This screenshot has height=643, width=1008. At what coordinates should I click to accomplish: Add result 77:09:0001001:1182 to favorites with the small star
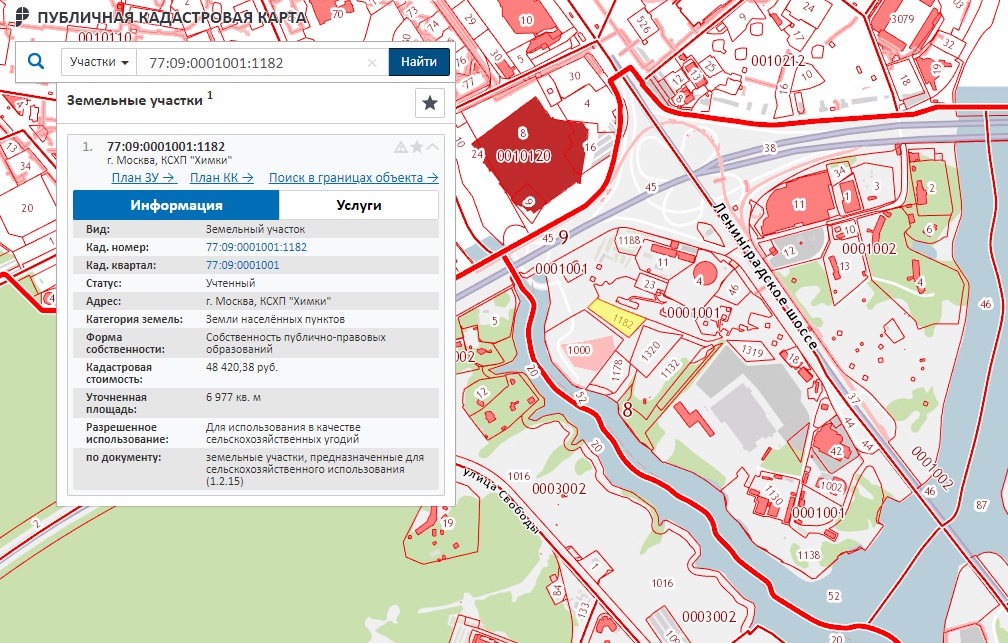(417, 147)
